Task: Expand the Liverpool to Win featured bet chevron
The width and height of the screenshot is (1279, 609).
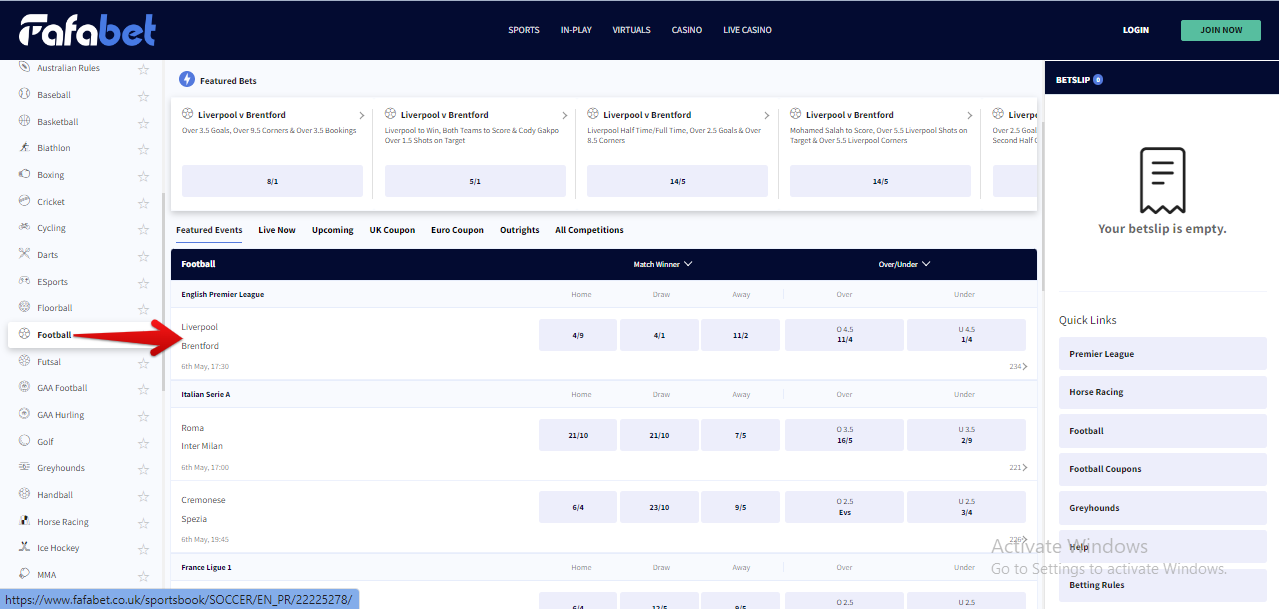Action: 565,116
